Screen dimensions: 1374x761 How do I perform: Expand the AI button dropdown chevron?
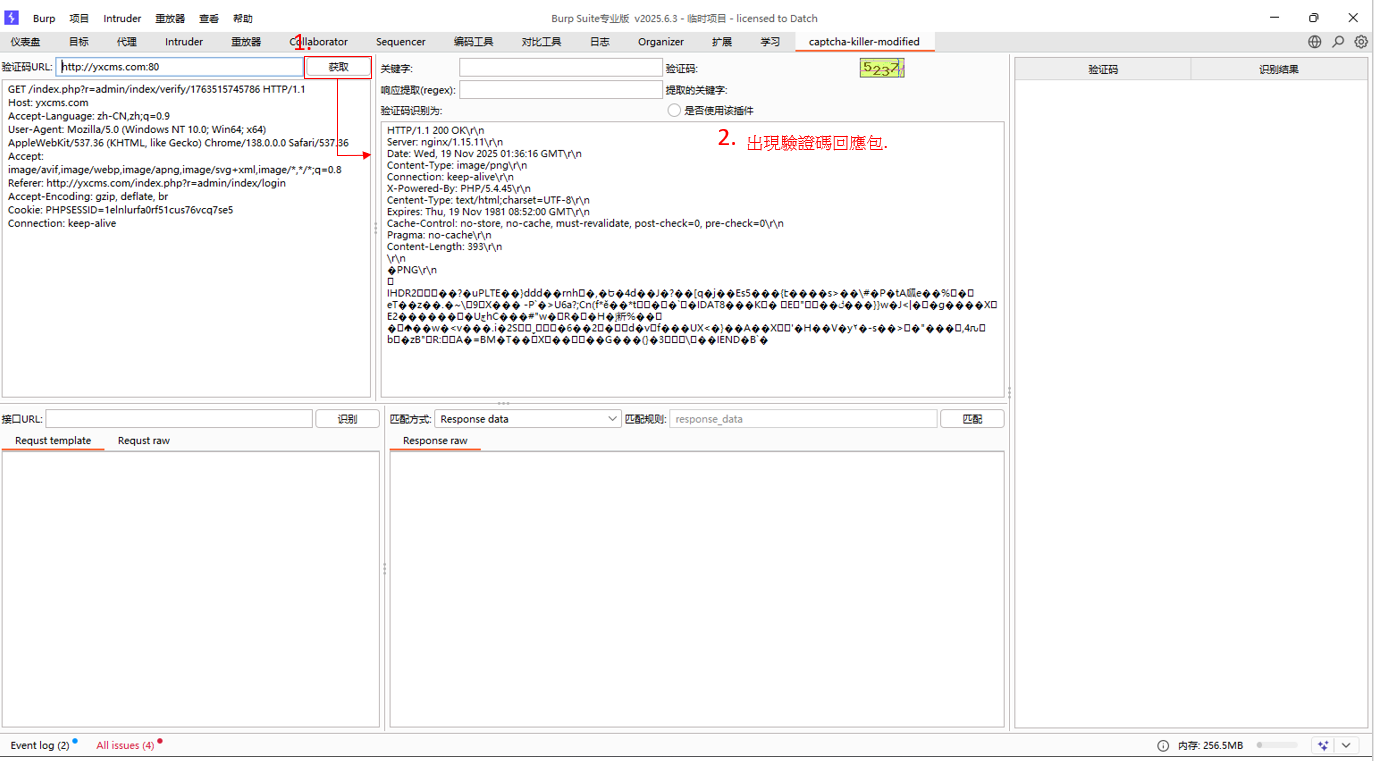[x=1347, y=745]
